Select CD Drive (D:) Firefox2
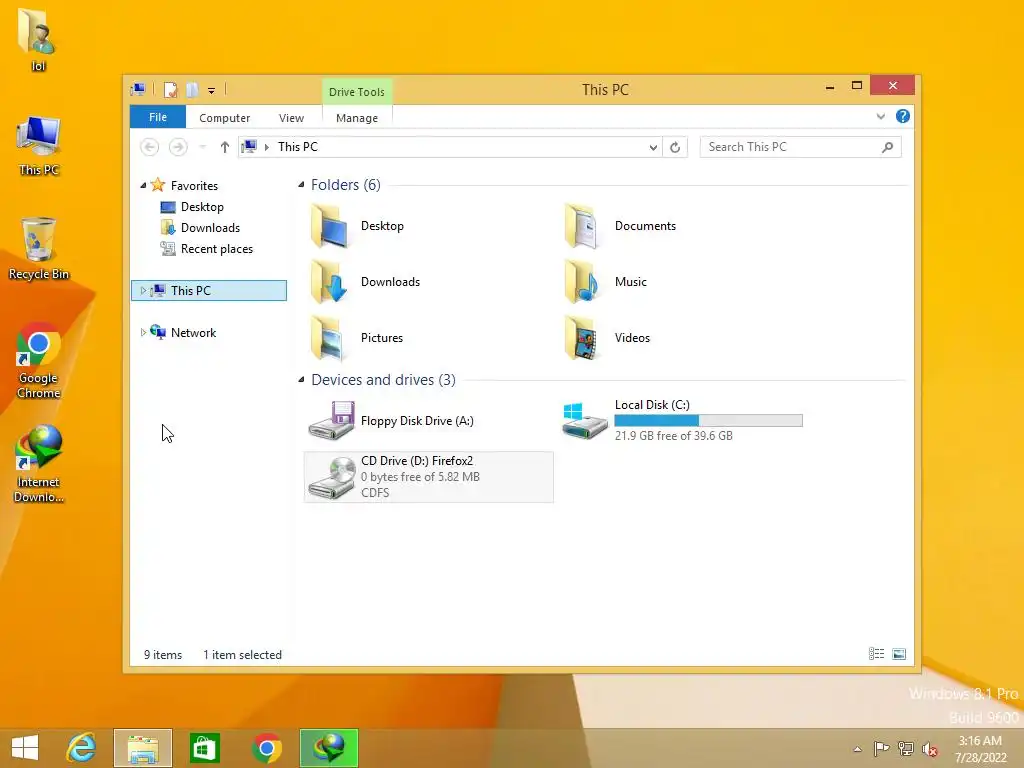Screen dimensions: 1024x768 (428, 477)
